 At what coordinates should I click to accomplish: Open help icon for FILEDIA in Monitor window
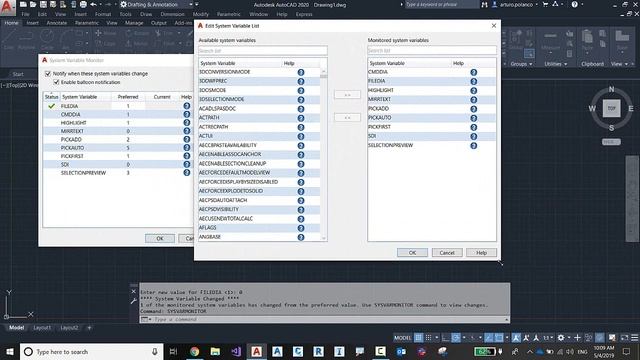[187, 106]
